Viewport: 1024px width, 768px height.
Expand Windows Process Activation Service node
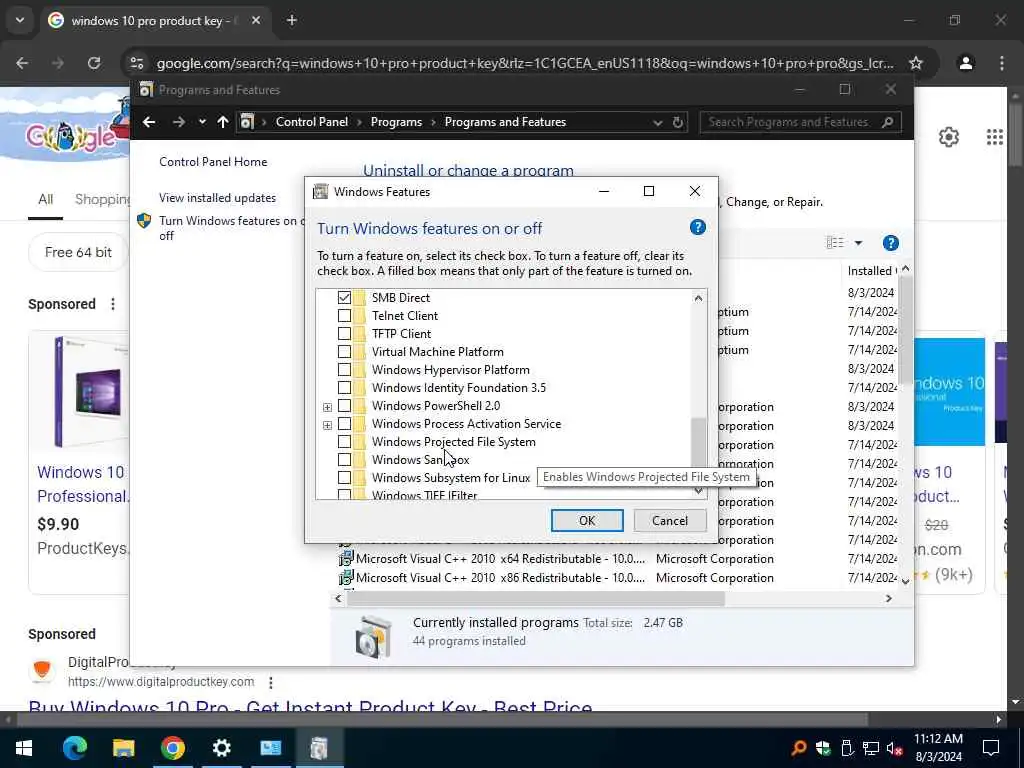pos(327,425)
